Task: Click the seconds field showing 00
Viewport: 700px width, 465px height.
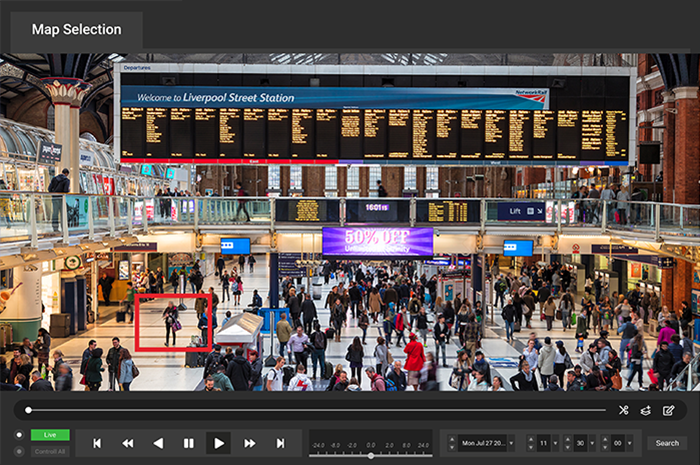Action: (x=618, y=443)
